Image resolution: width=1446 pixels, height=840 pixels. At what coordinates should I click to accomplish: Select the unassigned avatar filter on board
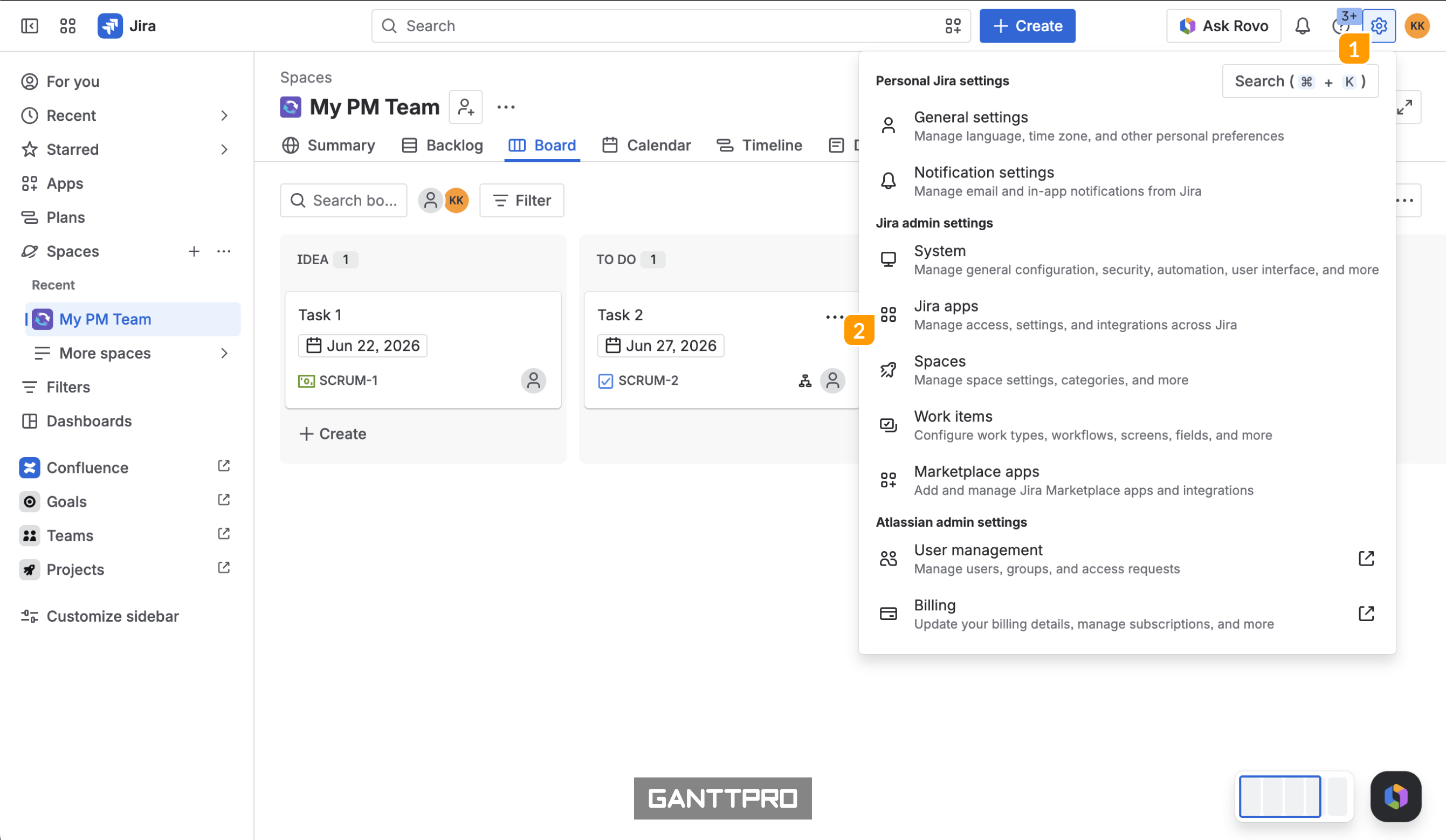430,200
